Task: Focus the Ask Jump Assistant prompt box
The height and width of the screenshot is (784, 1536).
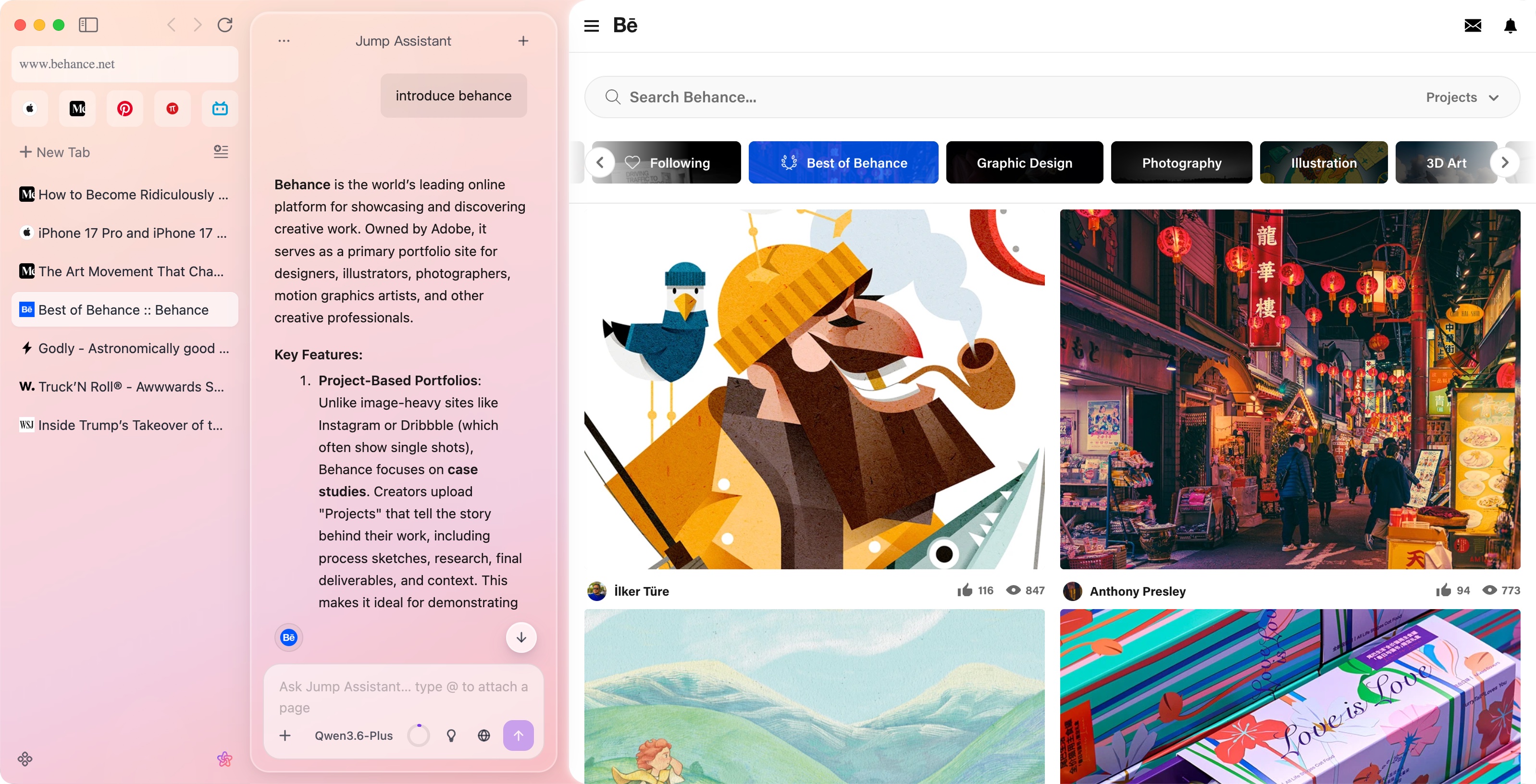Action: (x=404, y=697)
